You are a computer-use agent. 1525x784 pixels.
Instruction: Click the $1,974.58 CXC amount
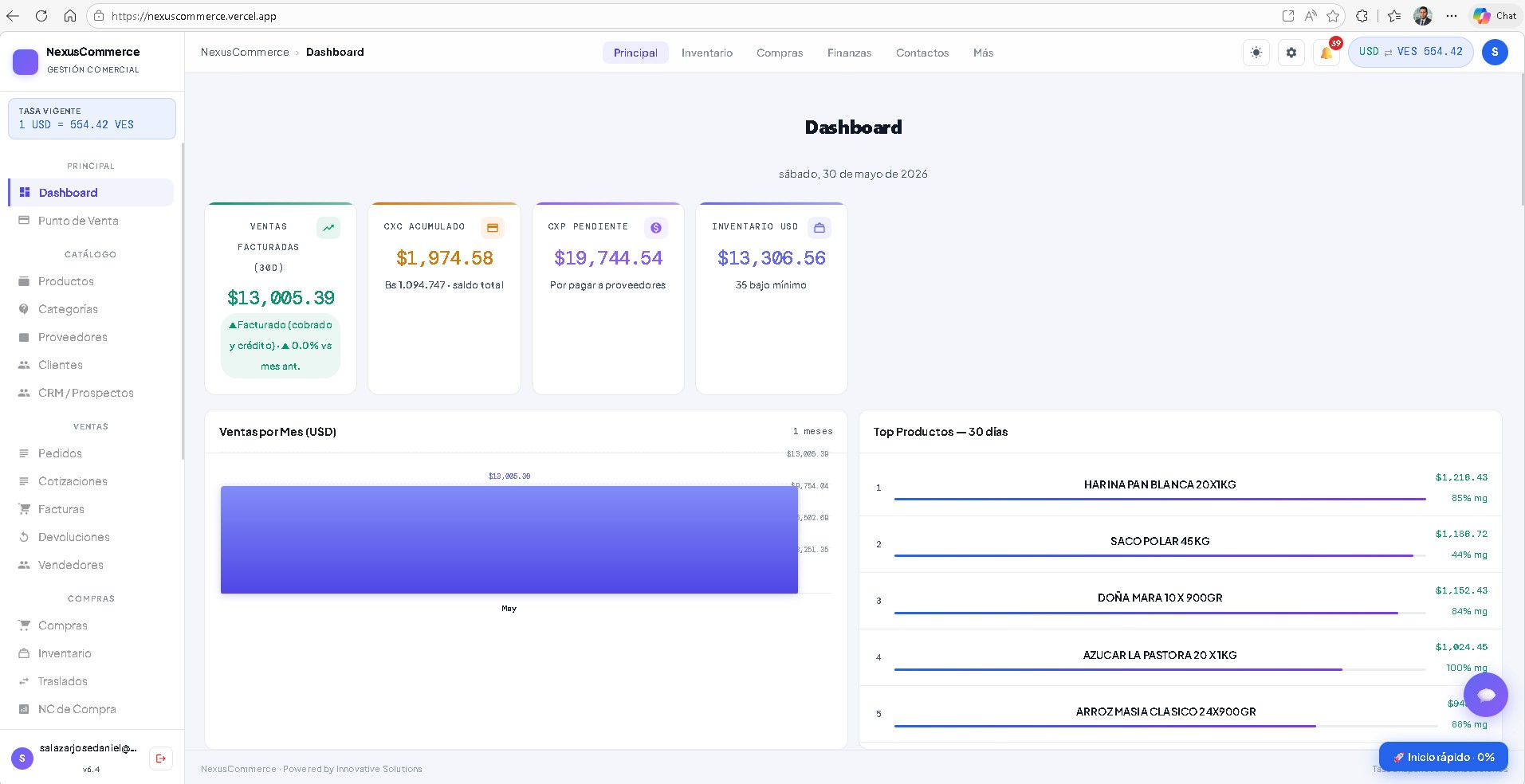point(445,258)
